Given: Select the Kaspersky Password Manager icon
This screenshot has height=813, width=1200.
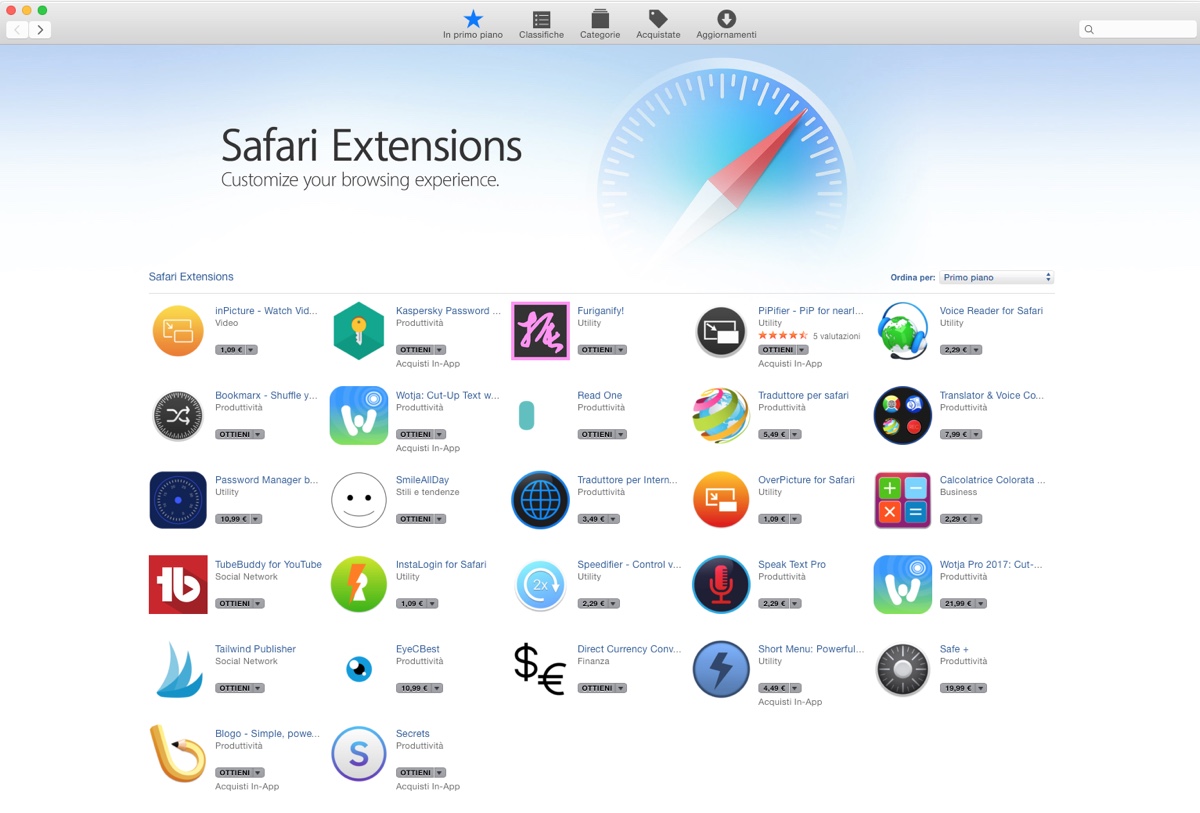Looking at the screenshot, I should 358,331.
